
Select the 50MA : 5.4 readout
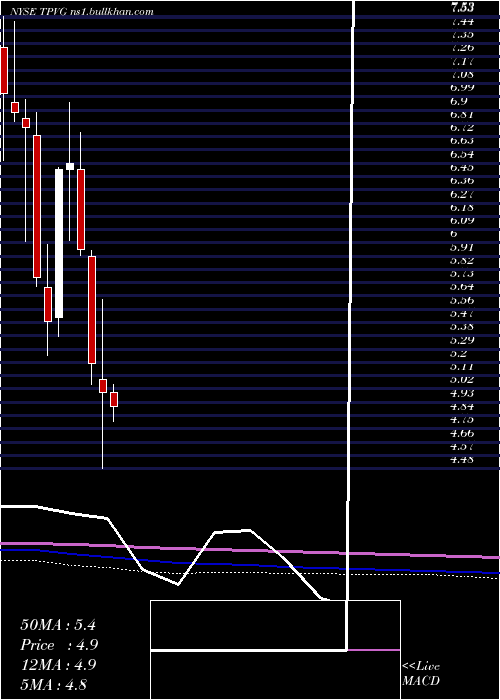(58, 625)
